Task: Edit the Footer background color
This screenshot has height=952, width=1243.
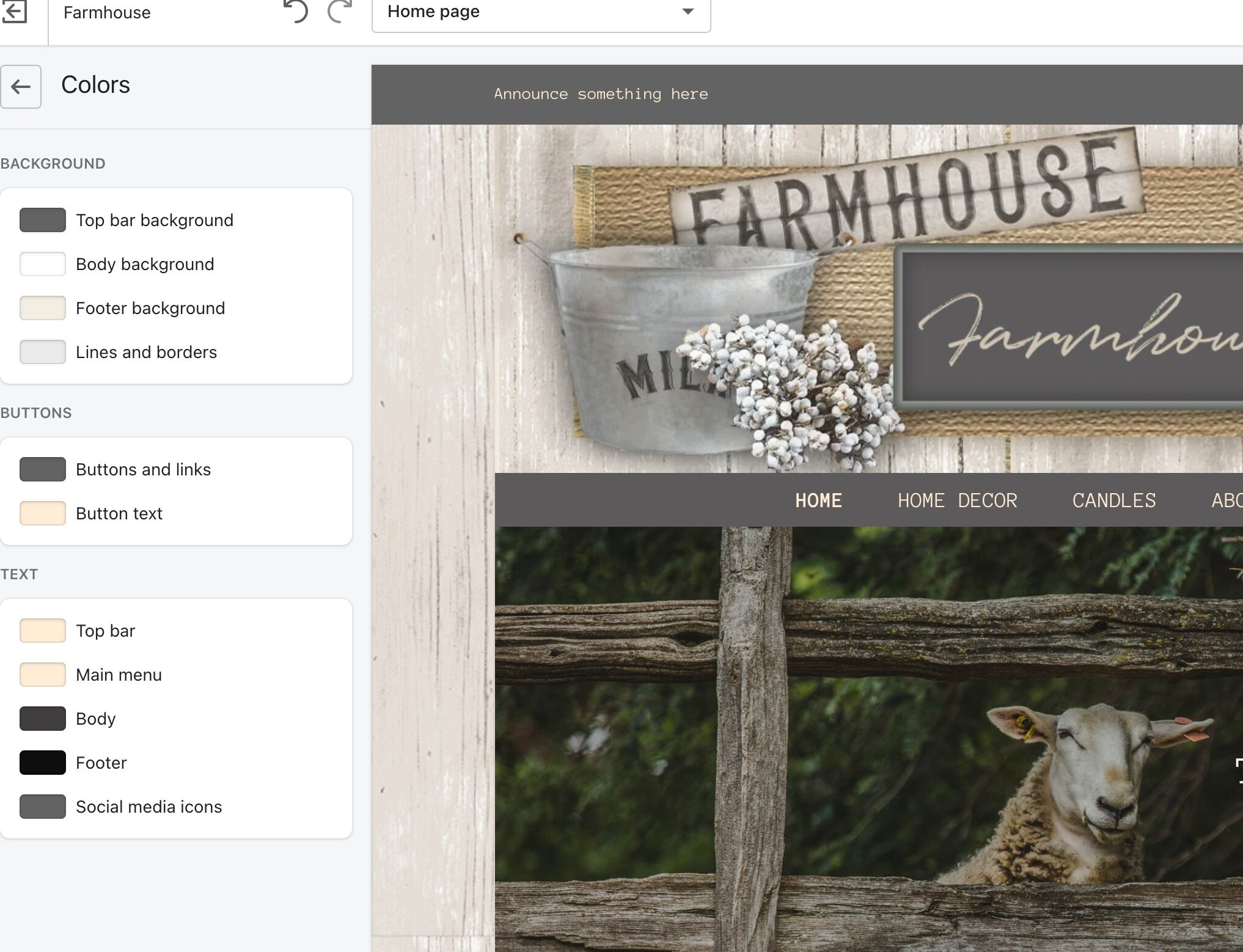Action: (x=42, y=308)
